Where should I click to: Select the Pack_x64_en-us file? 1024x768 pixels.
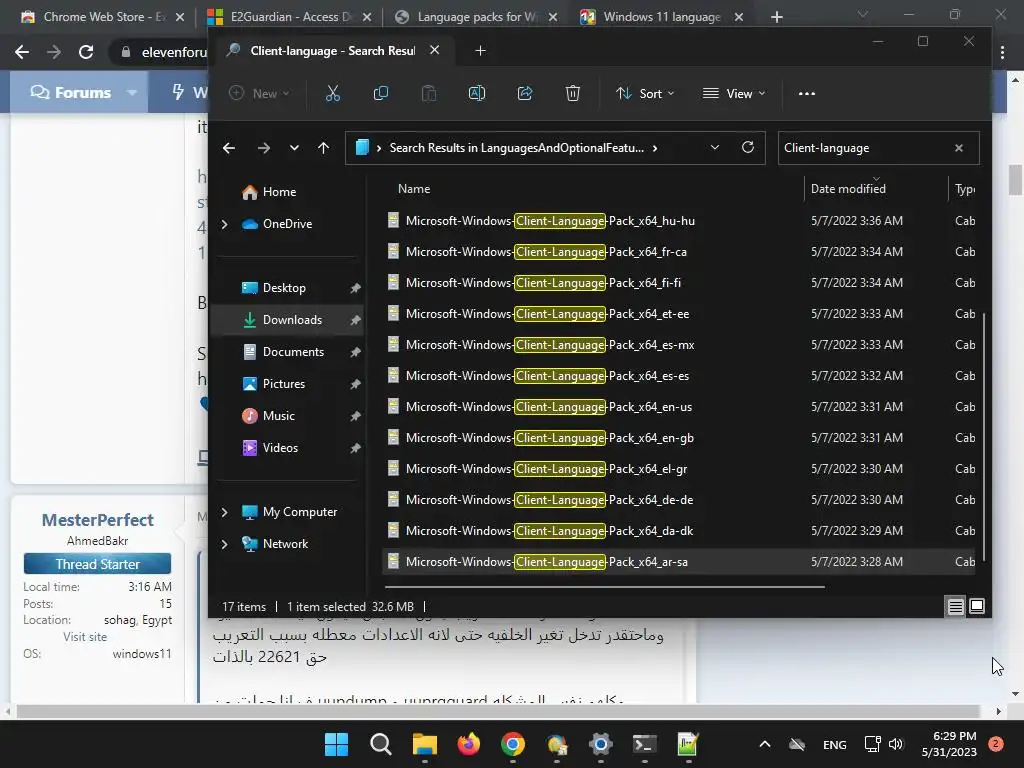coord(549,407)
